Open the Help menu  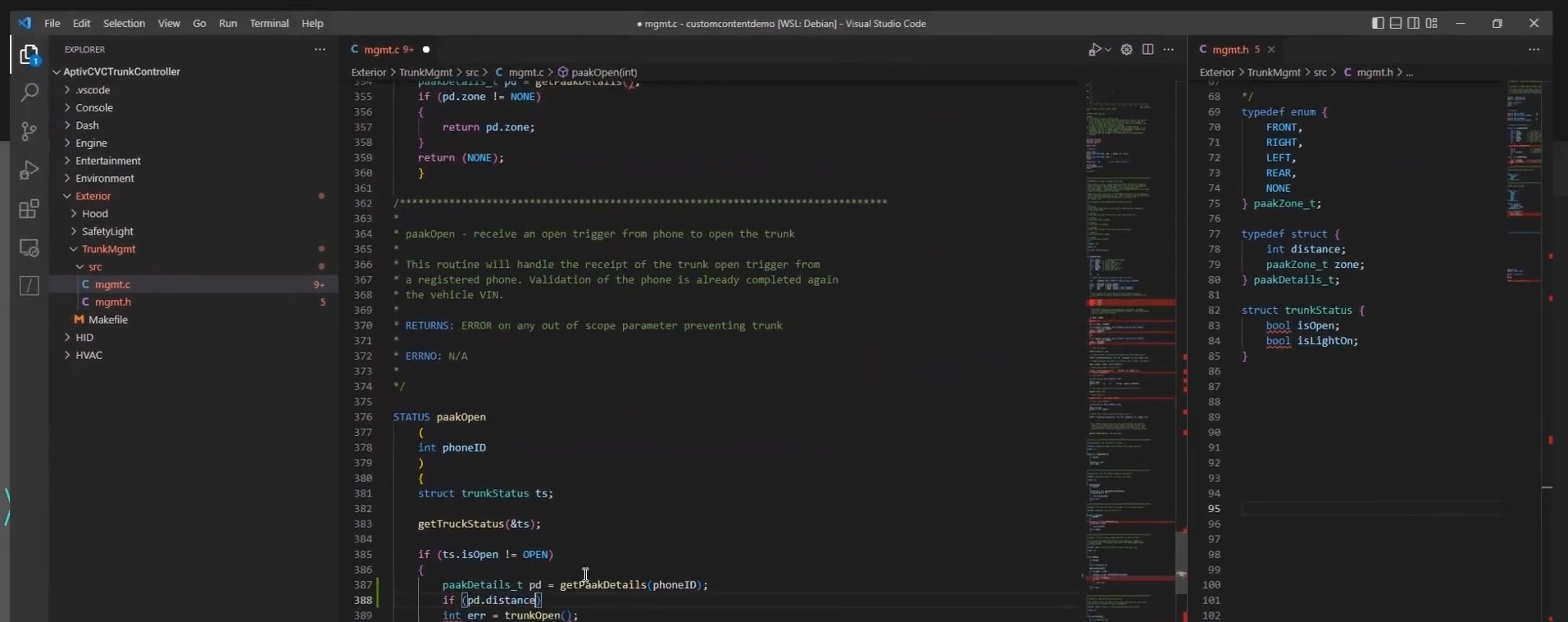click(312, 23)
